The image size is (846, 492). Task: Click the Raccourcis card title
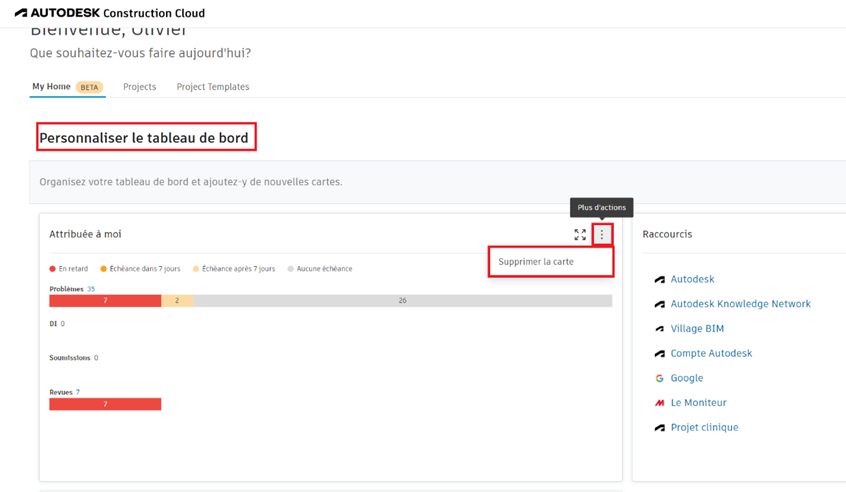click(667, 234)
